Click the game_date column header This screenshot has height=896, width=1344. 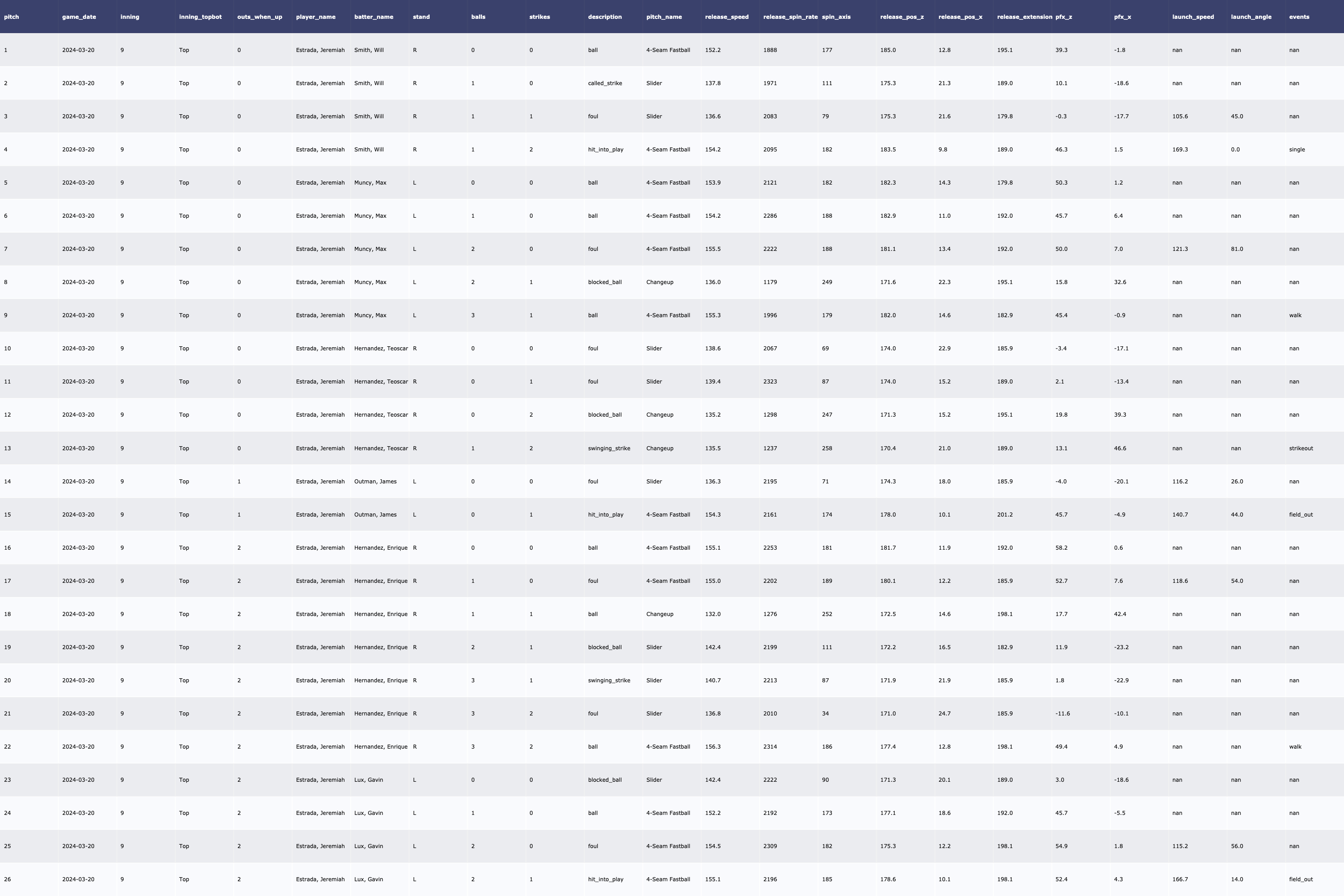pyautogui.click(x=79, y=17)
